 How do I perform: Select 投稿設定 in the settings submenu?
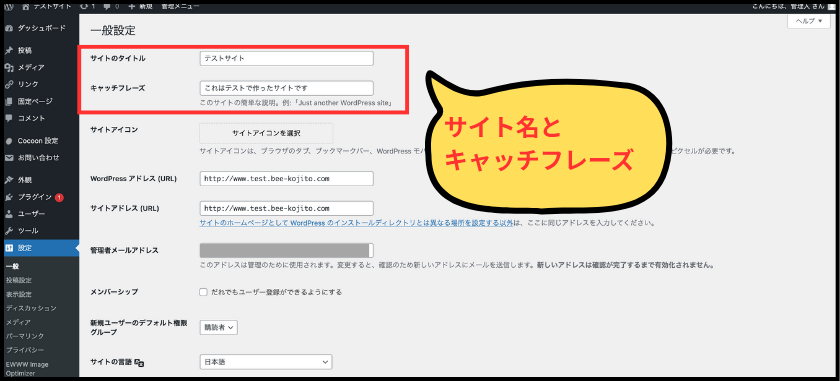[19, 280]
